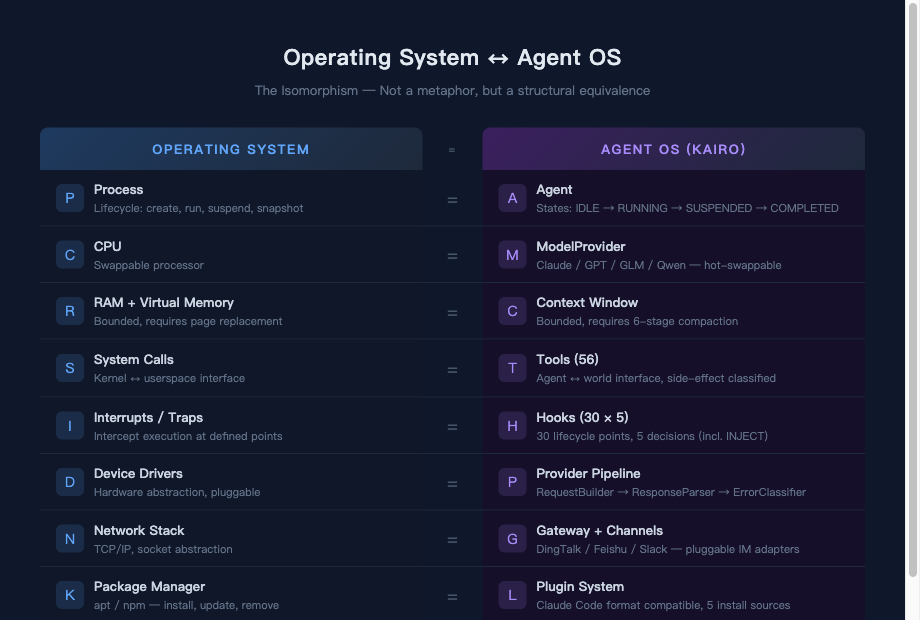Click 'apt / npm — install, update, remove' text

click(186, 605)
